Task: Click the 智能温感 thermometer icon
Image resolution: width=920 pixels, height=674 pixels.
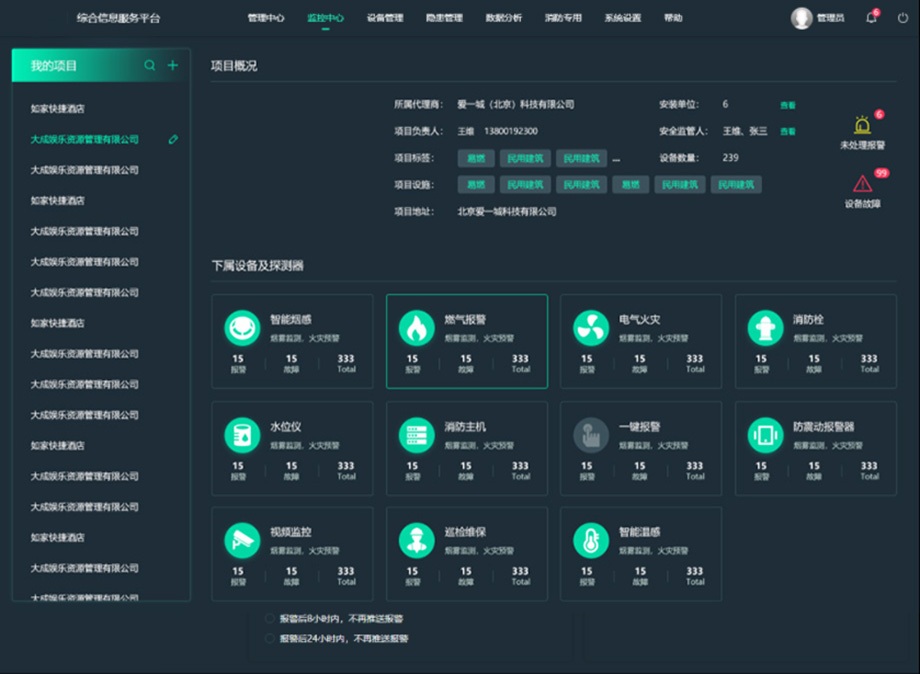Action: click(x=590, y=540)
